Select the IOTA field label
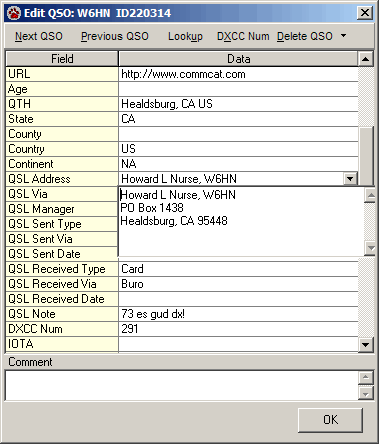 (62, 344)
